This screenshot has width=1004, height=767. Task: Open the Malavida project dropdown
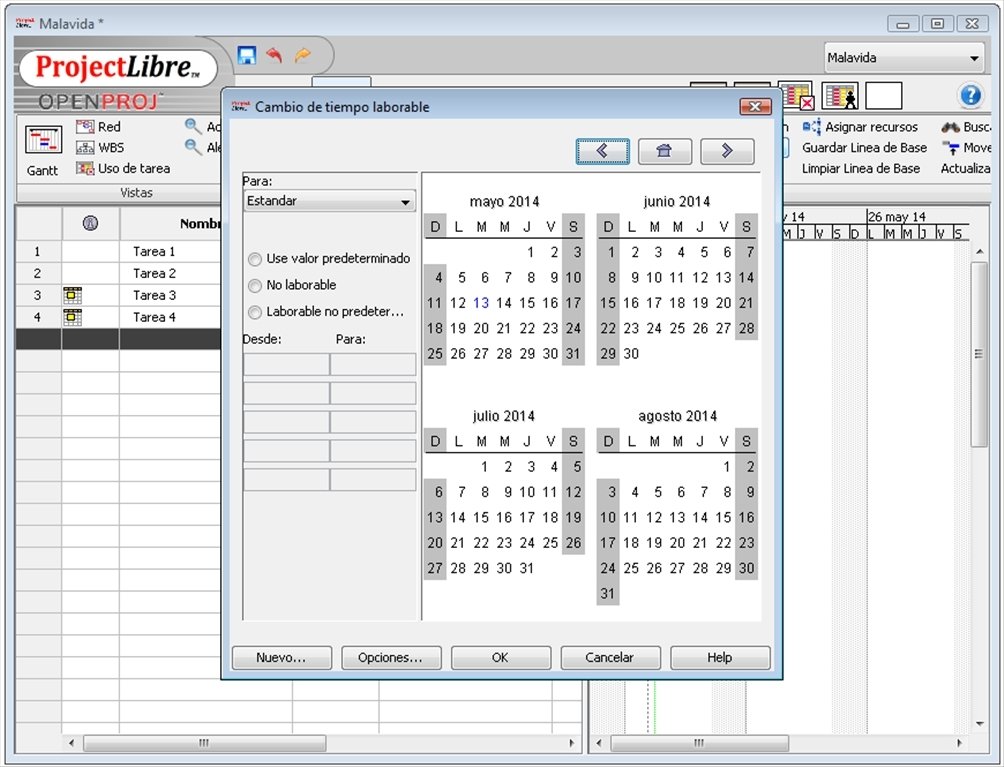pyautogui.click(x=903, y=58)
